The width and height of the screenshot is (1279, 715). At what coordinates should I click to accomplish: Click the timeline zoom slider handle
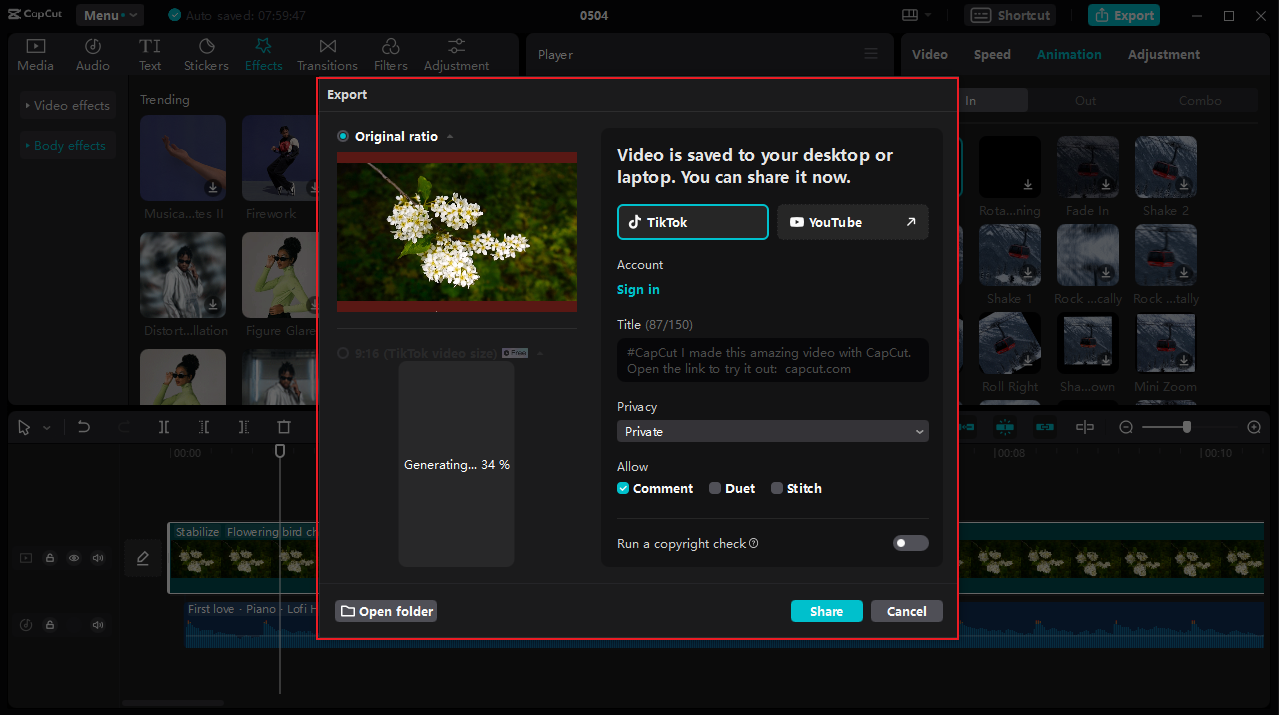(x=1186, y=427)
